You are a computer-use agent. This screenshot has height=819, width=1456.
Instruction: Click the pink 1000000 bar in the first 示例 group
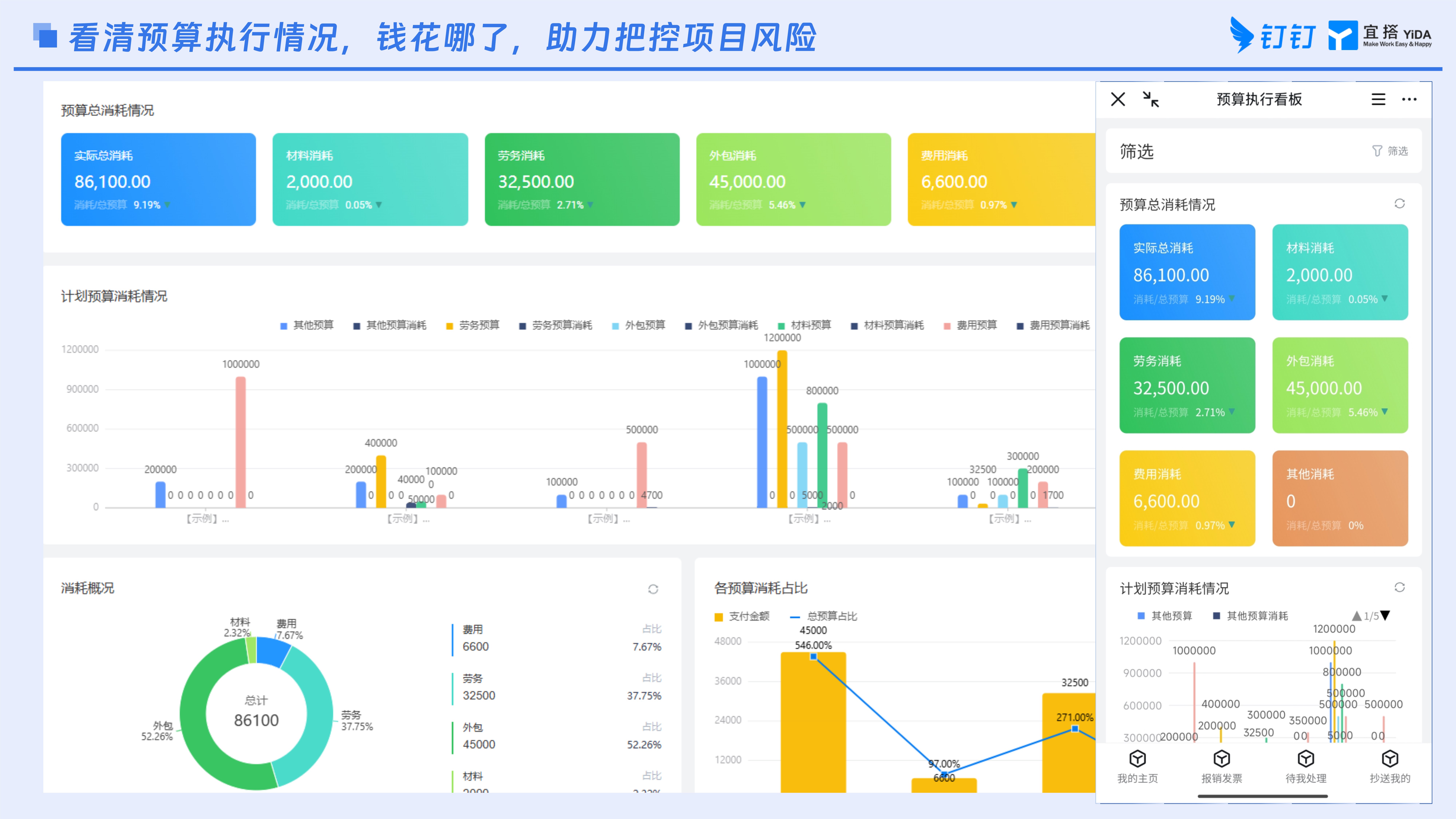coord(241,442)
